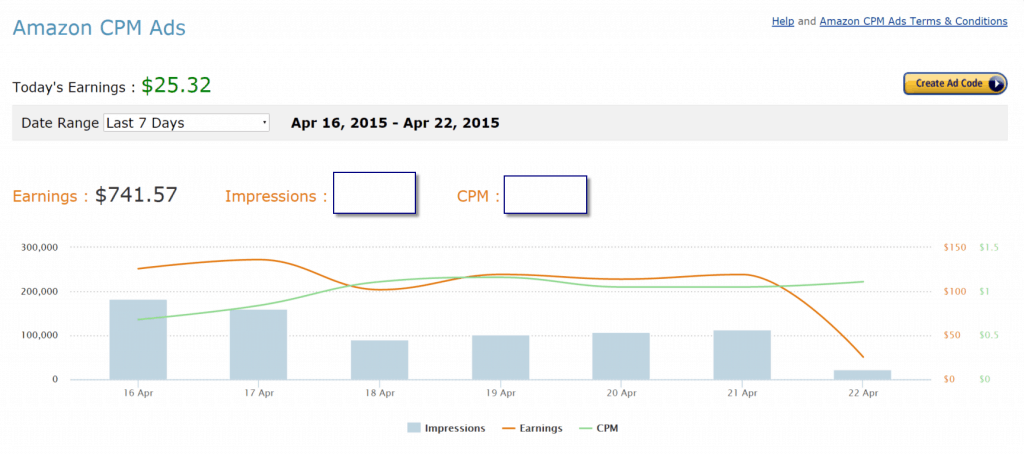1024x455 pixels.
Task: Click the date range text Apr 16 - Apr 22, 2015
Action: (x=395, y=123)
